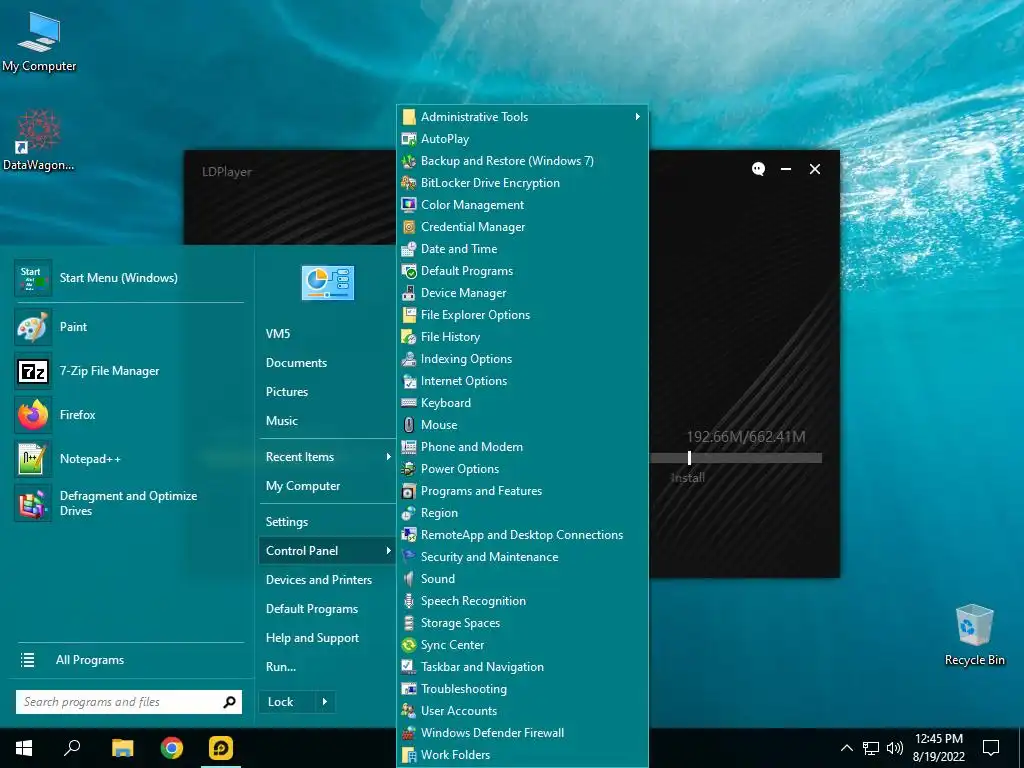Image resolution: width=1024 pixels, height=768 pixels.
Task: Open My Computer in start menu
Action: (x=303, y=486)
